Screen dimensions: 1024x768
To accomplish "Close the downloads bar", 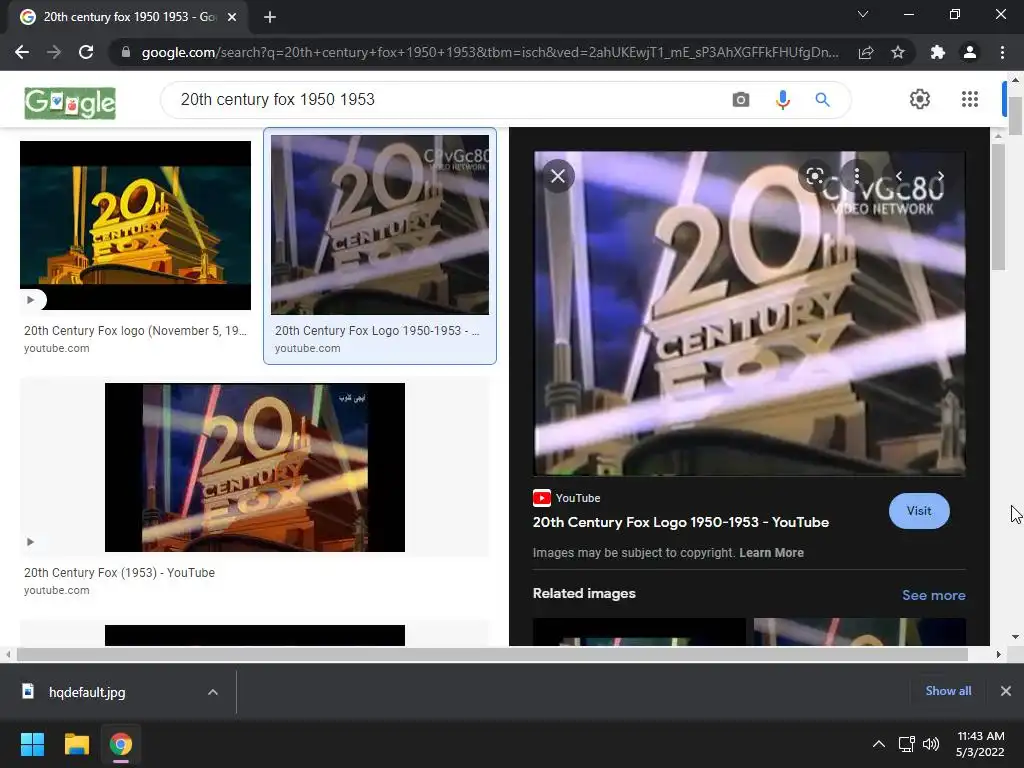I will pos(1006,690).
